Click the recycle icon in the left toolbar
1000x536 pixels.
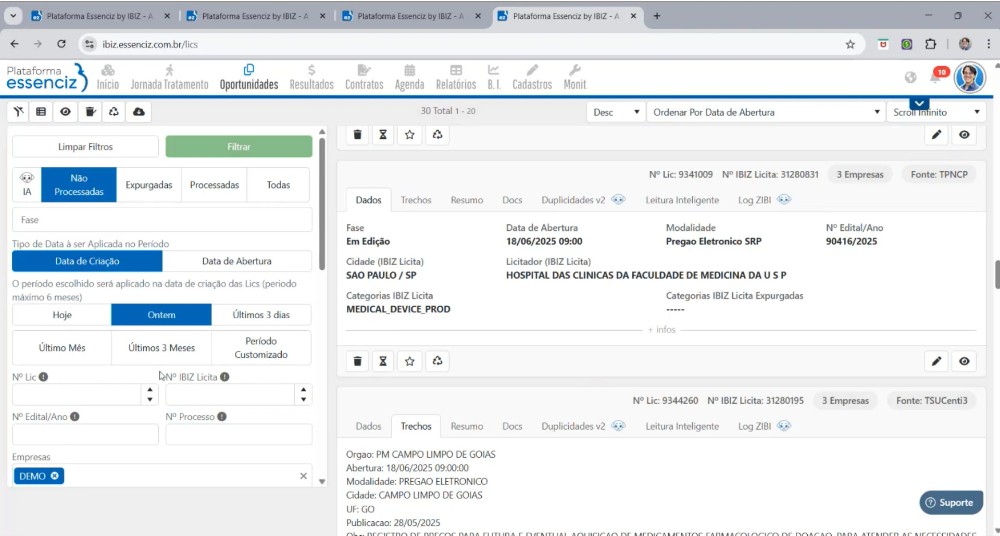114,112
